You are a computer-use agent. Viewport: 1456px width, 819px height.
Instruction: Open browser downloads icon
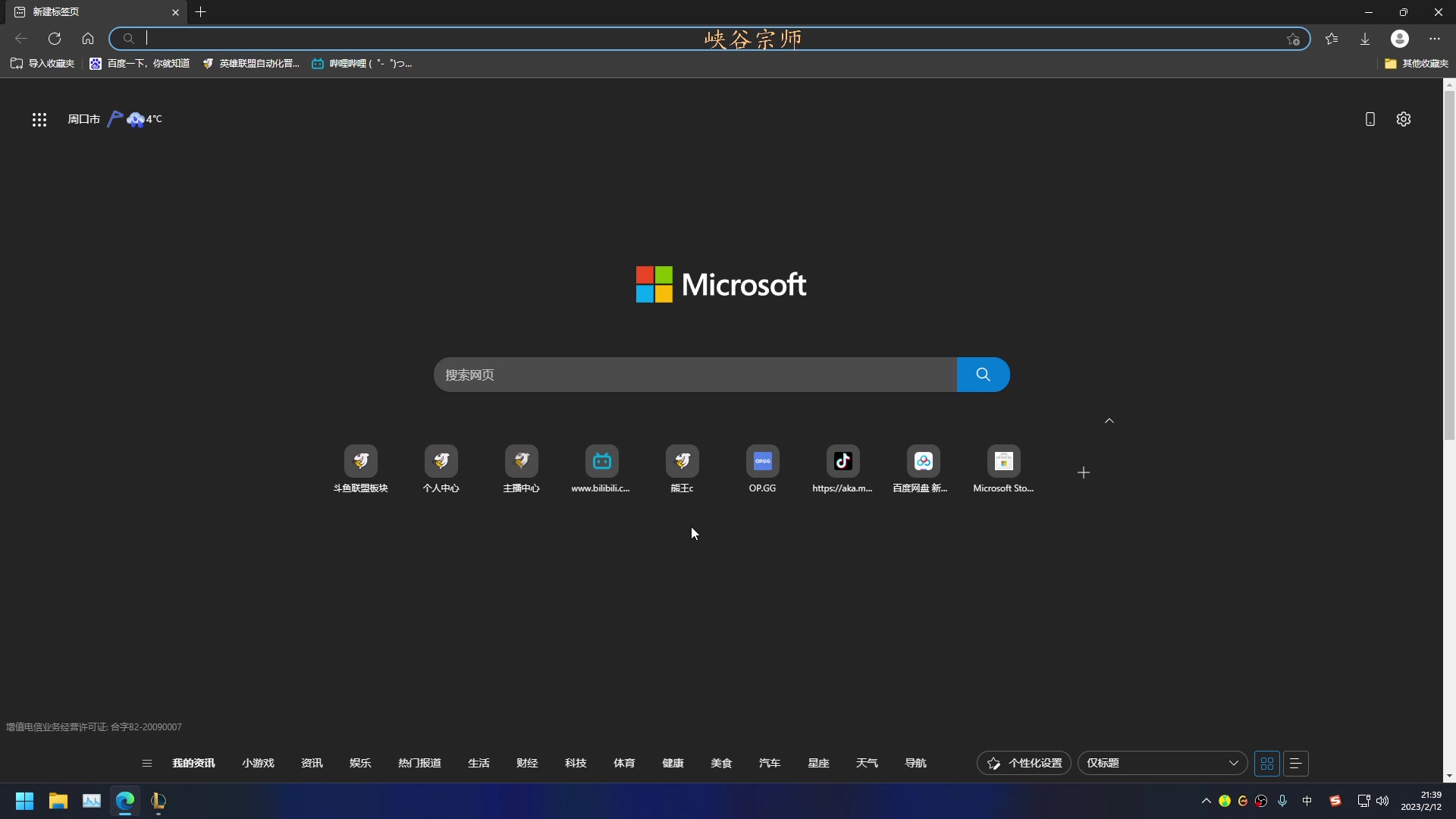(x=1365, y=39)
